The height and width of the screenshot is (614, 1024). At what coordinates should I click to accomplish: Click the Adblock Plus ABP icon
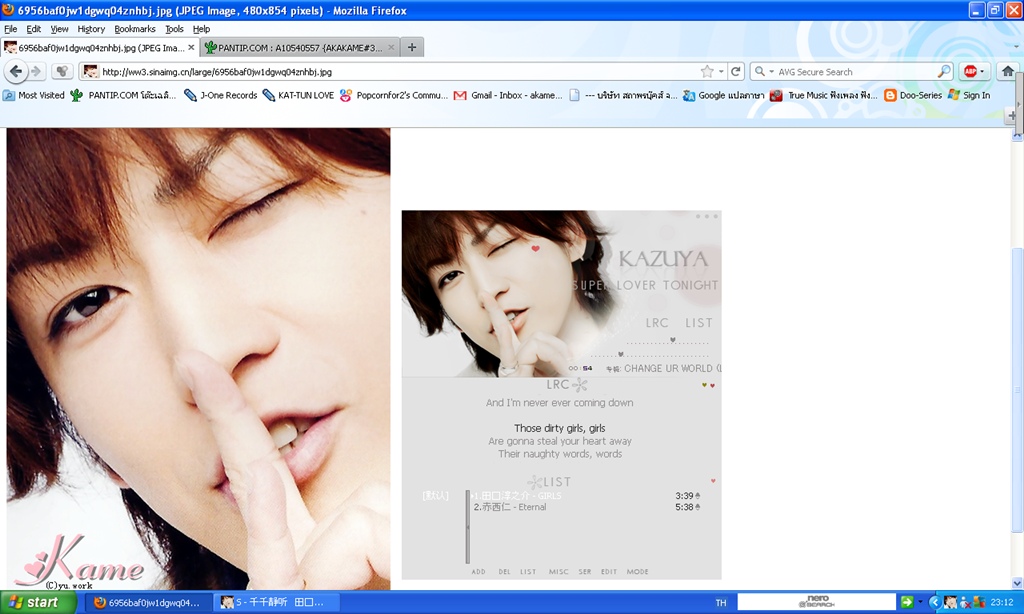[970, 71]
